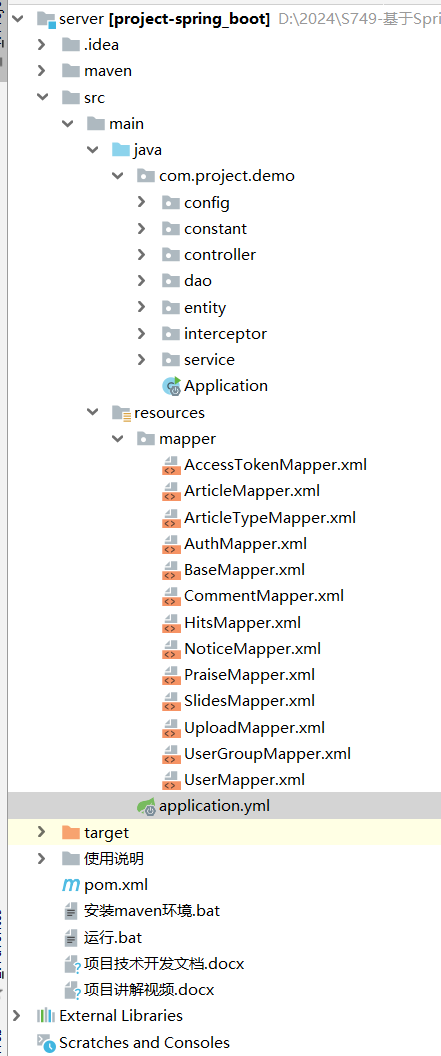
Task: Click the ArticleMapper.xml file icon
Action: coord(172,492)
